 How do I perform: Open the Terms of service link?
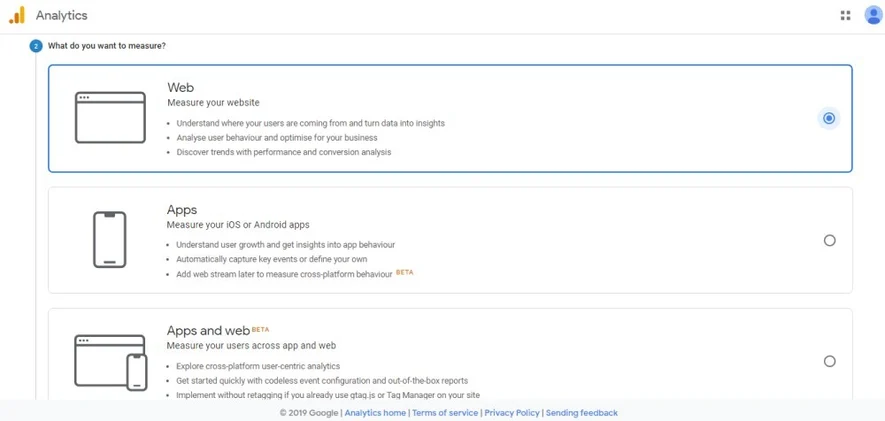coord(445,413)
